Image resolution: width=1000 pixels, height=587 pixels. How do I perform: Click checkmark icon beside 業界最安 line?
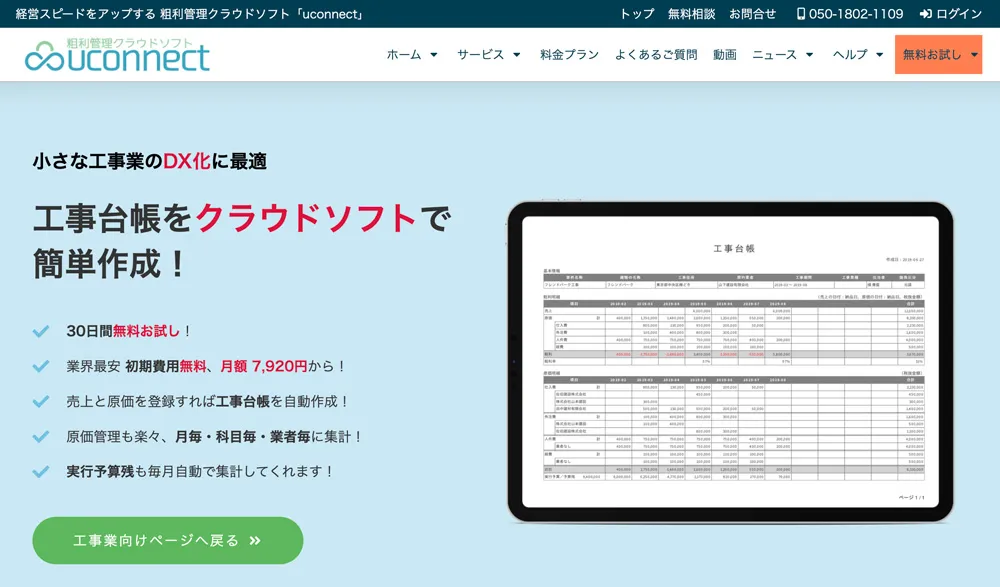click(x=41, y=366)
